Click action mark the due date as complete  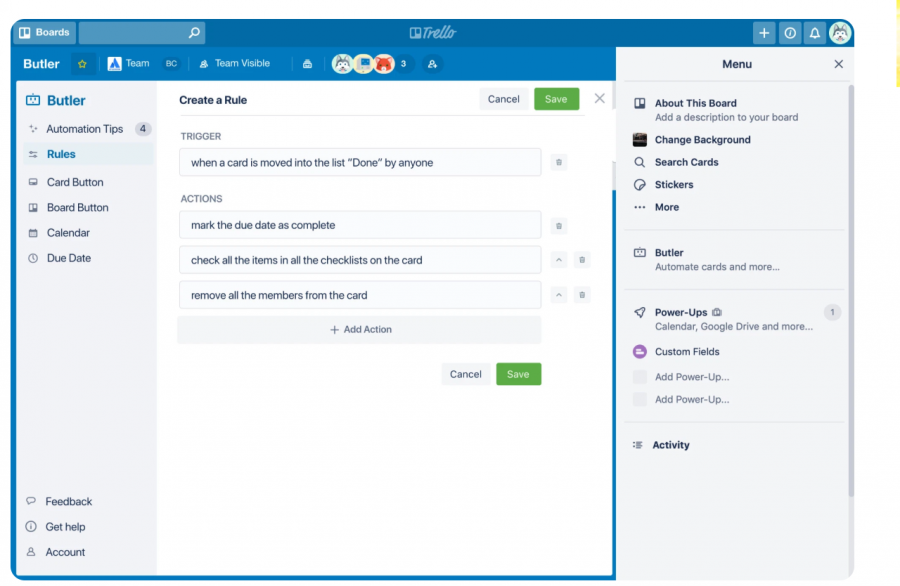360,225
